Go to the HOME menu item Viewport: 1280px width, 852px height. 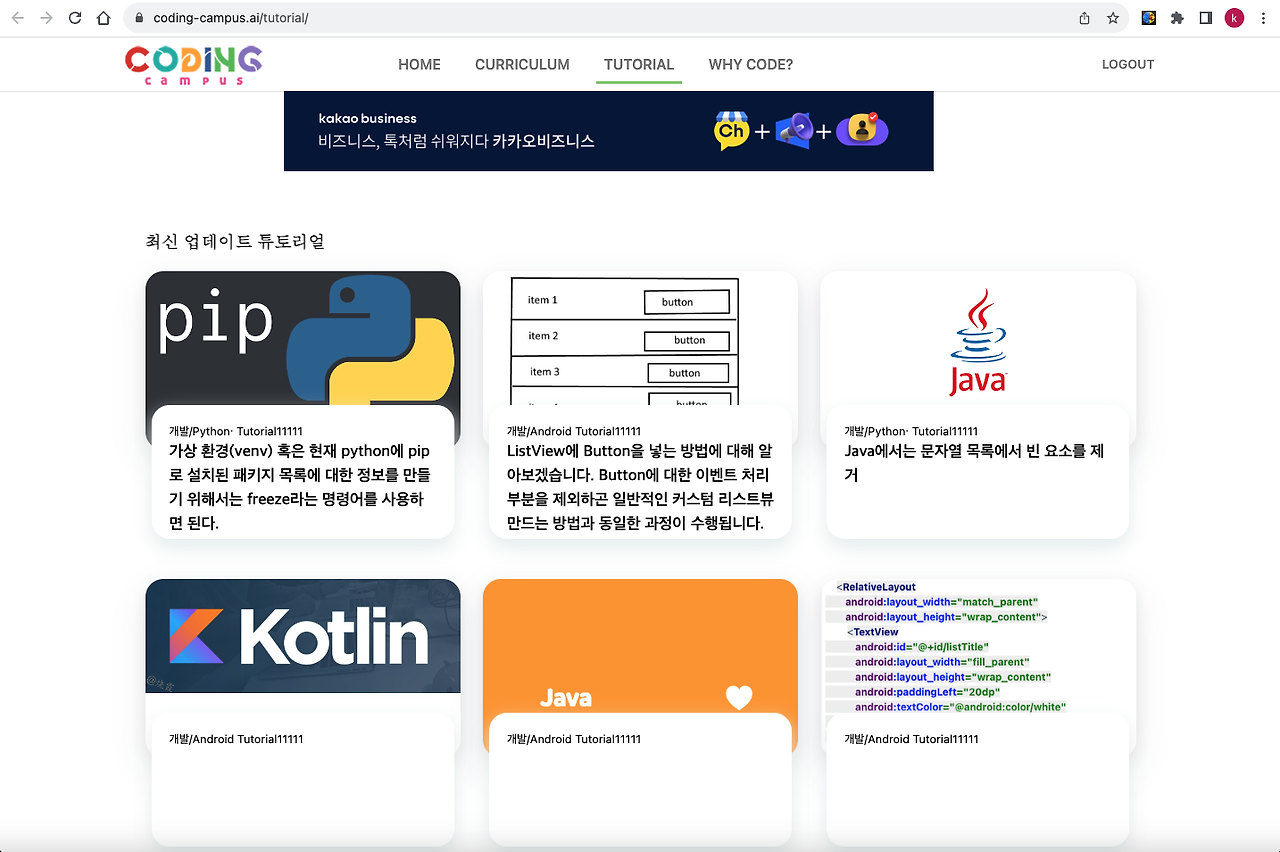tap(419, 64)
